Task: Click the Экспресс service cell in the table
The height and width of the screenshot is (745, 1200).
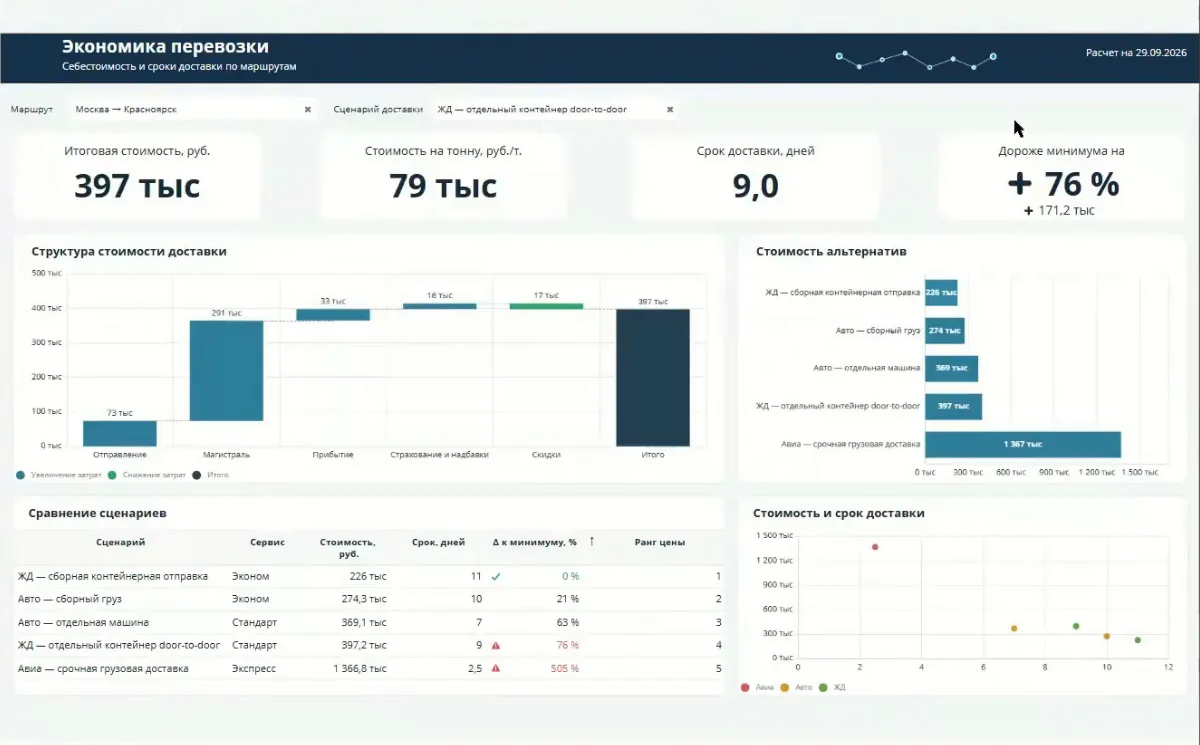Action: tap(254, 669)
